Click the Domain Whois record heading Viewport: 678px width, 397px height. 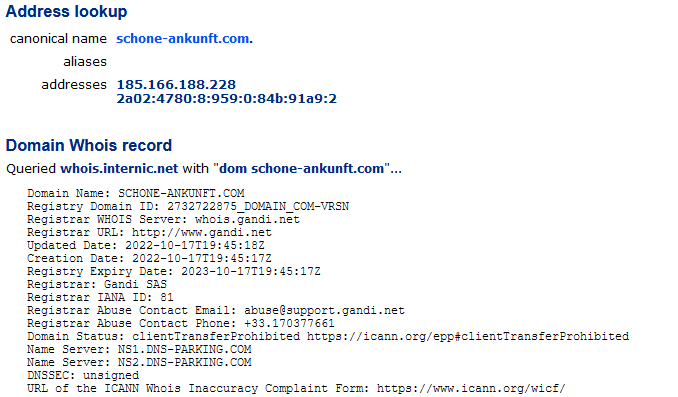[x=89, y=145]
